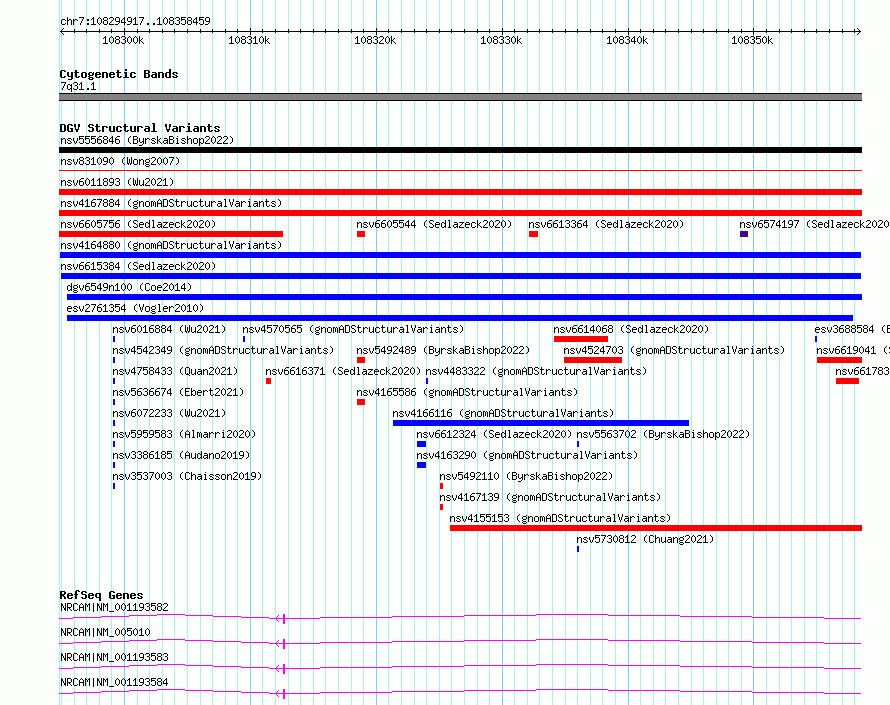This screenshot has height=705, width=890.
Task: Click nsv4483322 (gnomADStructuralVariants) label
Action: 536,371
